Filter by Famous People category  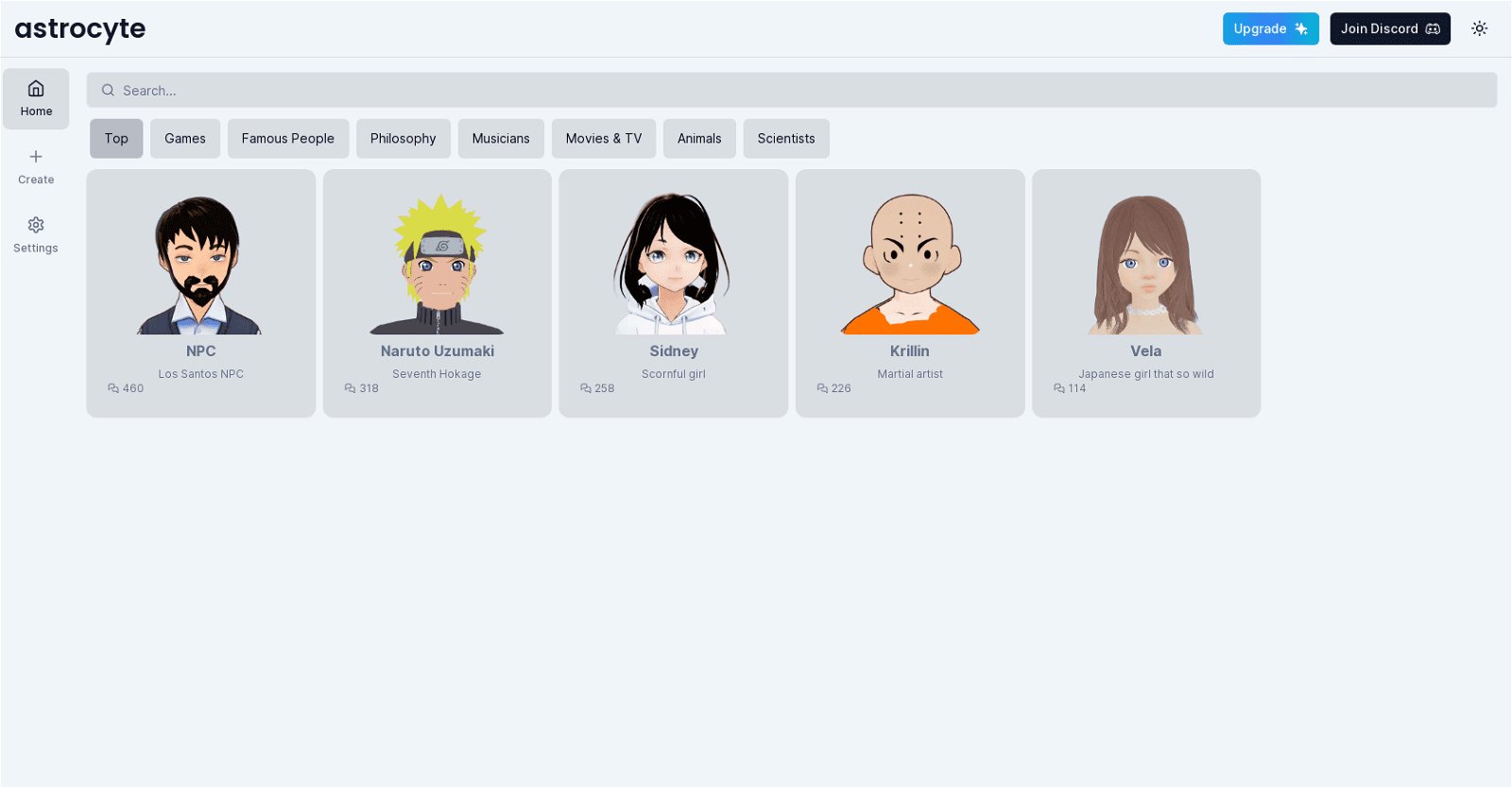coord(288,139)
